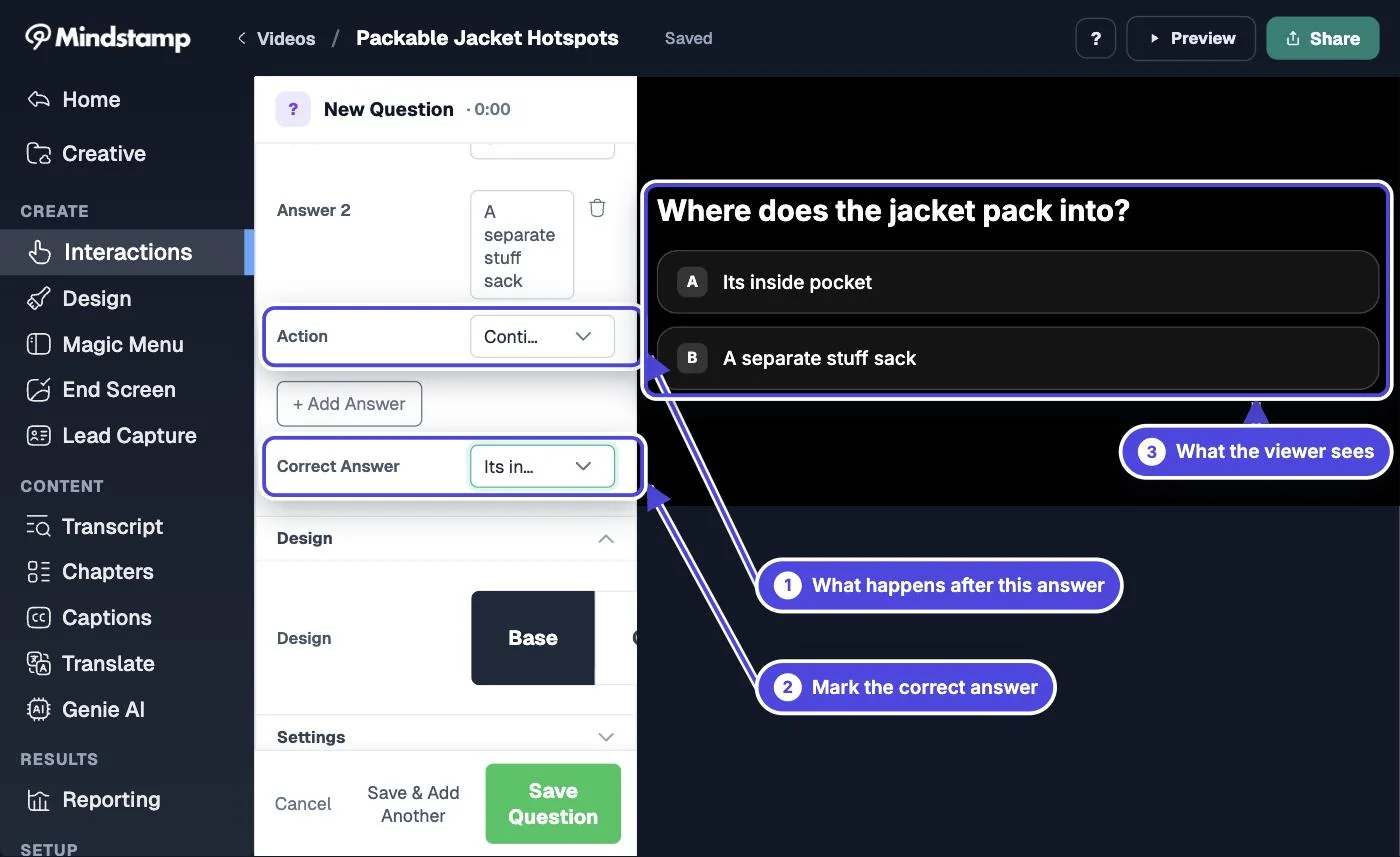Image resolution: width=1400 pixels, height=857 pixels.
Task: Click the Mindstamp logo
Action: coord(107,38)
